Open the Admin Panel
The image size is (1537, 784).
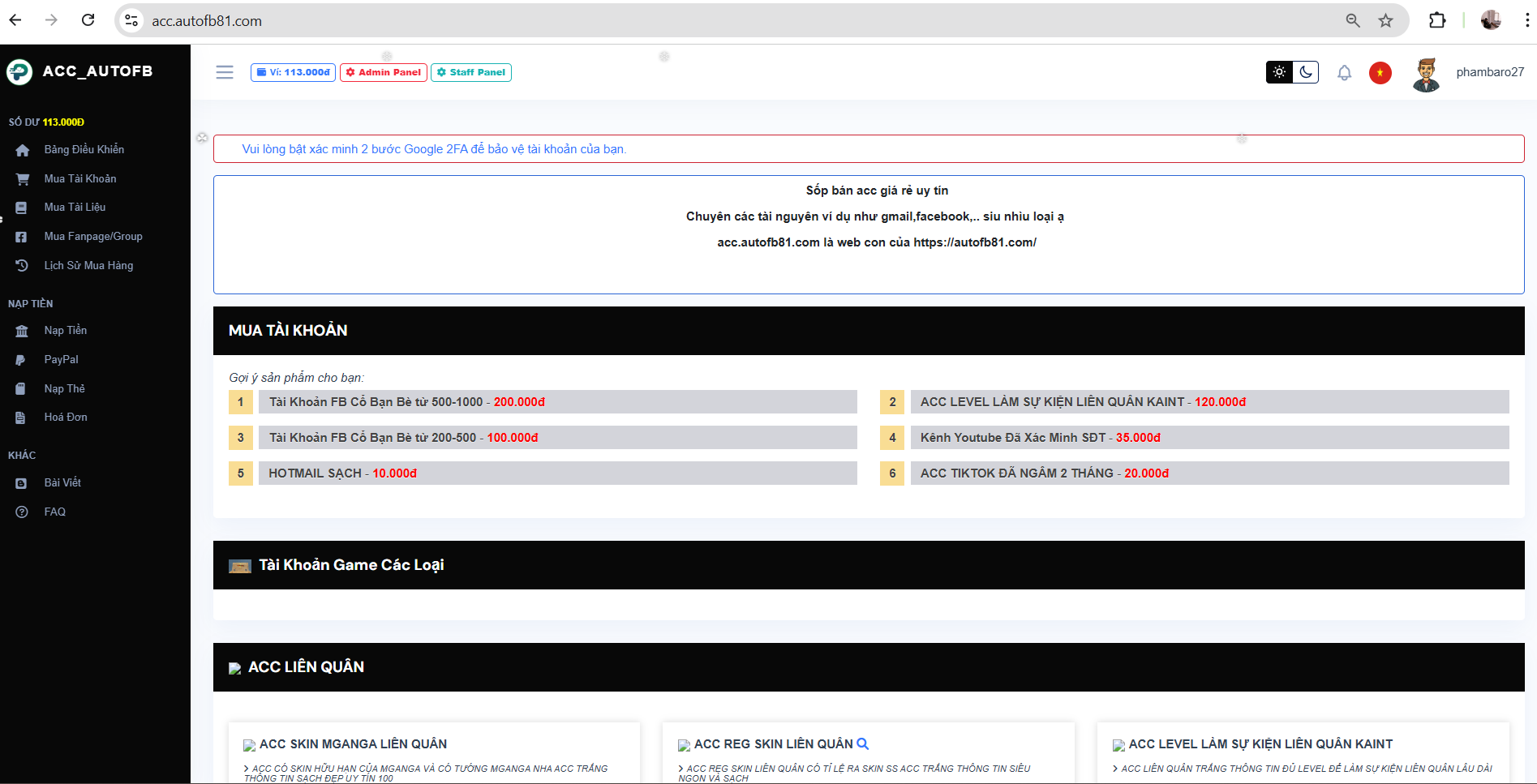[384, 72]
